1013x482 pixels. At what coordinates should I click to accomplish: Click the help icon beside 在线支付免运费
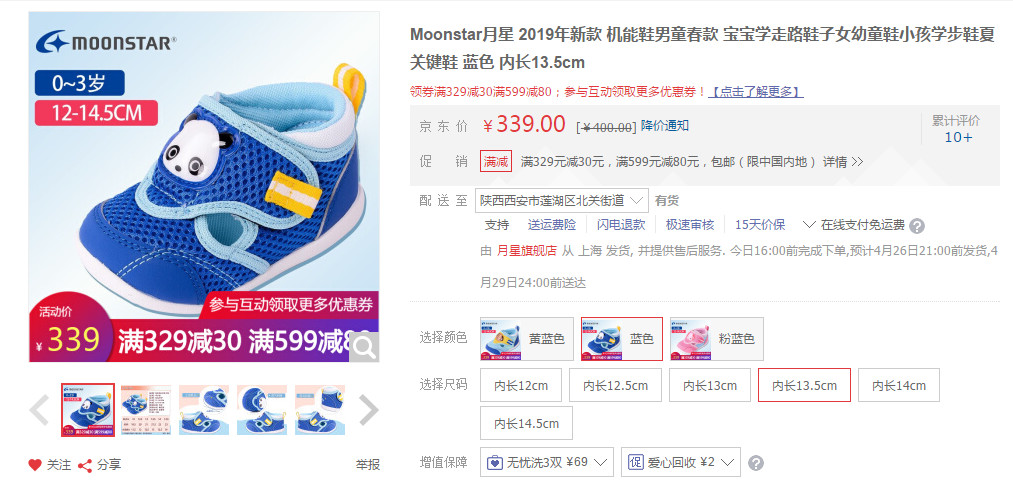click(917, 226)
